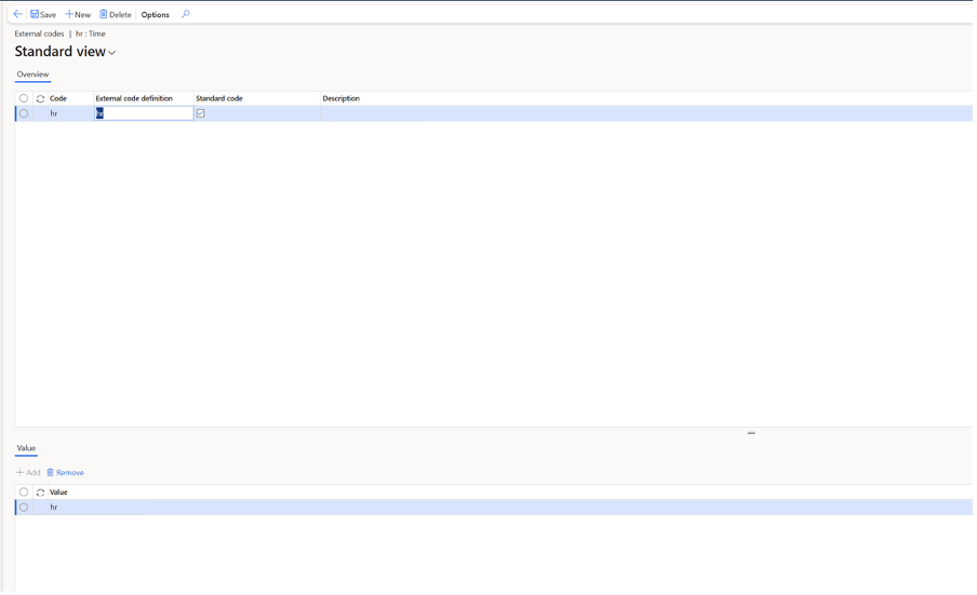Select the radio button for the hr value row

[23, 507]
